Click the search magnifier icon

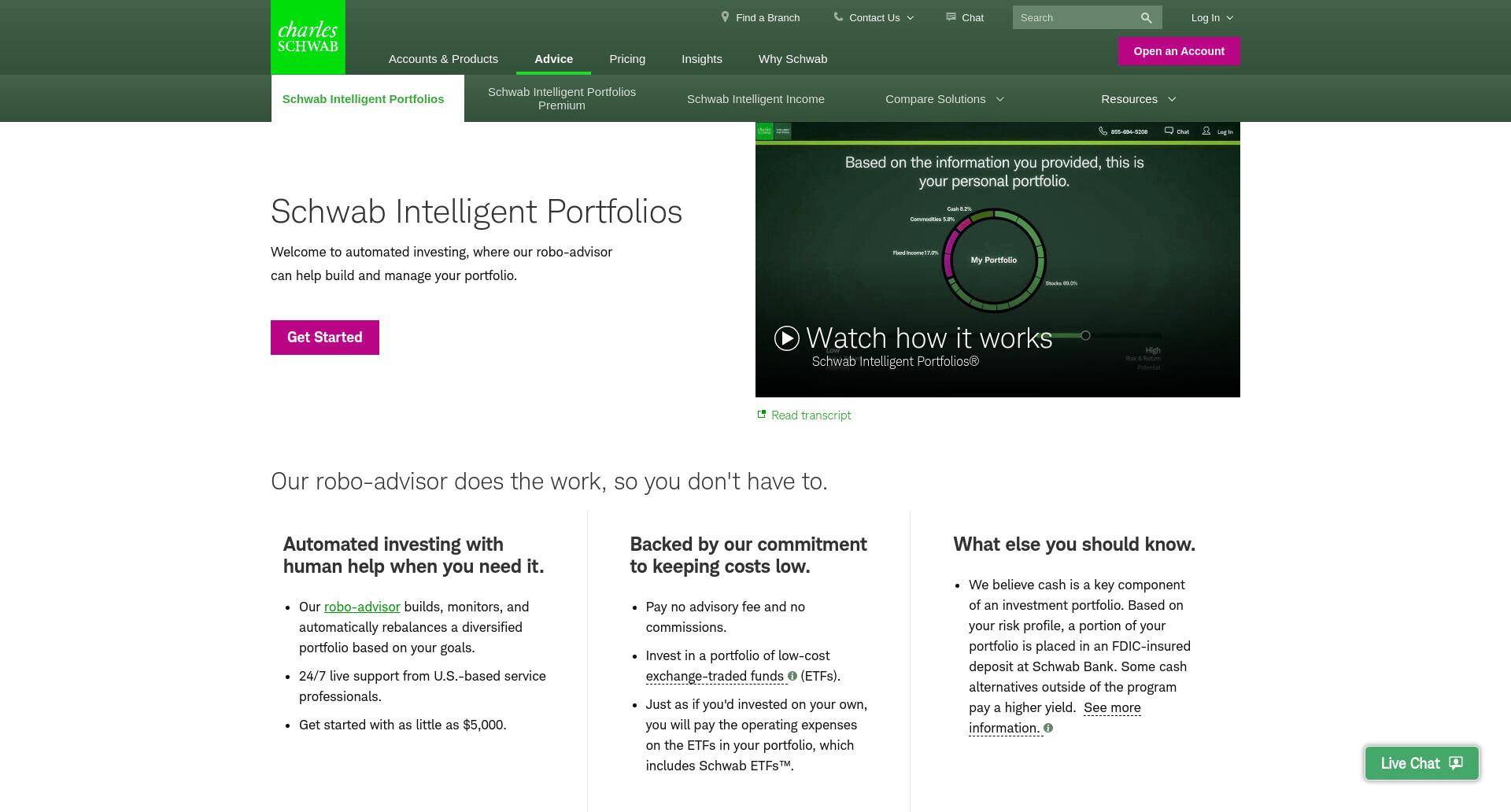[1146, 17]
